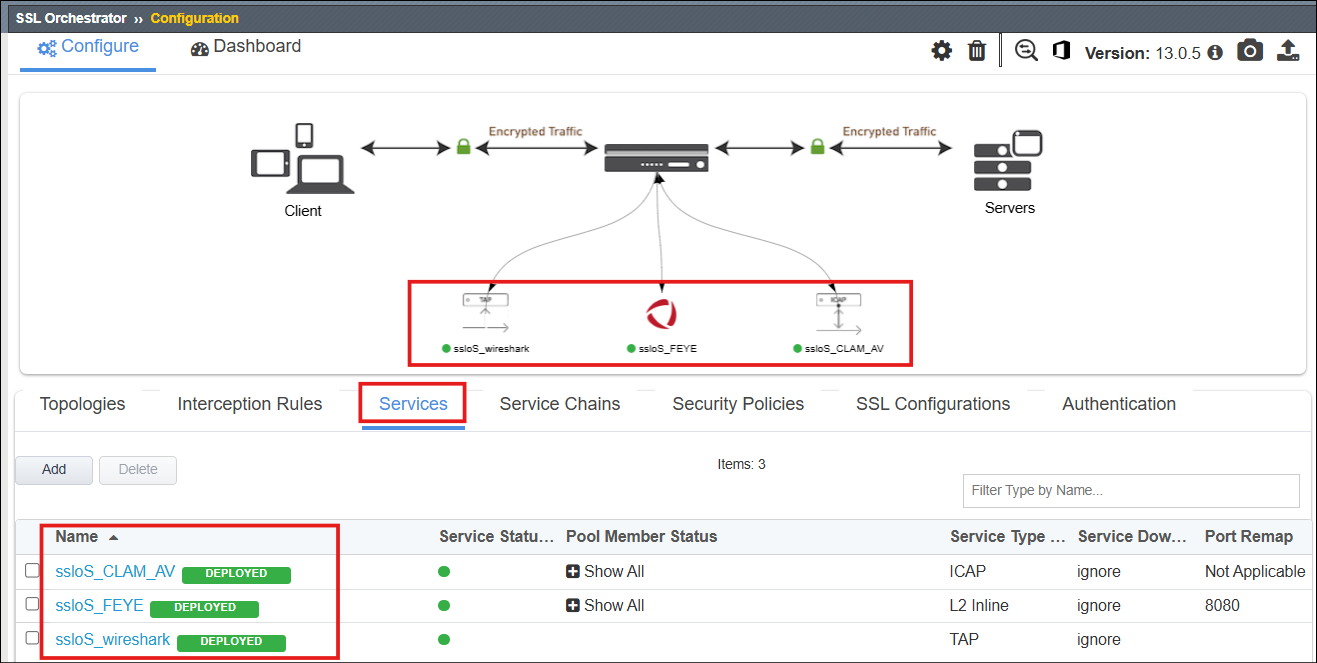Expand Show All for ssloS_FEYE
The width and height of the screenshot is (1317, 663).
605,605
